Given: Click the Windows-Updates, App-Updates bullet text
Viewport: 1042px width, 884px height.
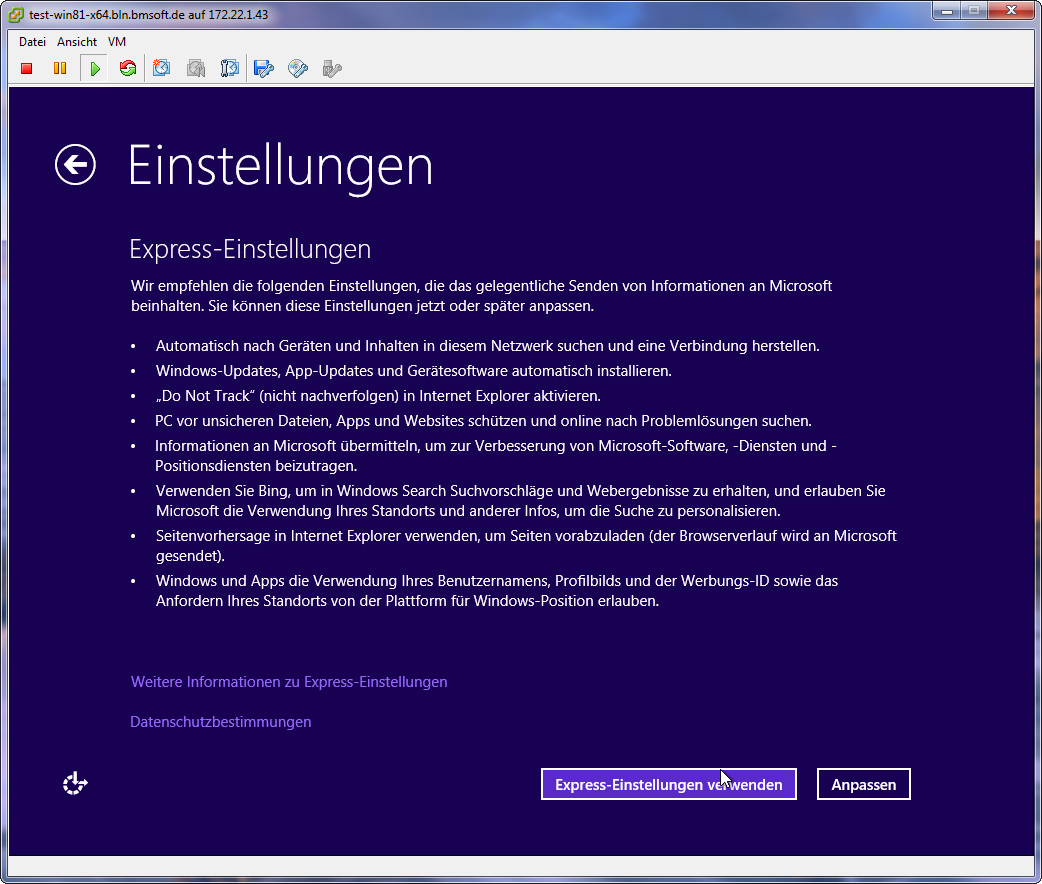Looking at the screenshot, I should click(413, 371).
